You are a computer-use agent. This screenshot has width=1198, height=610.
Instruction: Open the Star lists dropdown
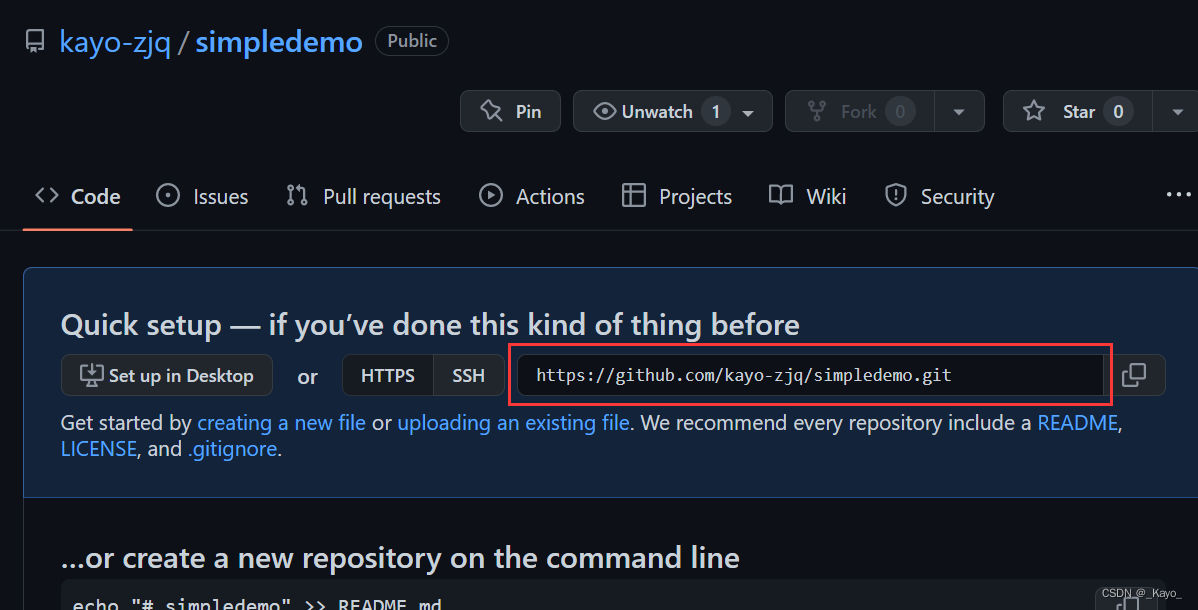click(1177, 111)
